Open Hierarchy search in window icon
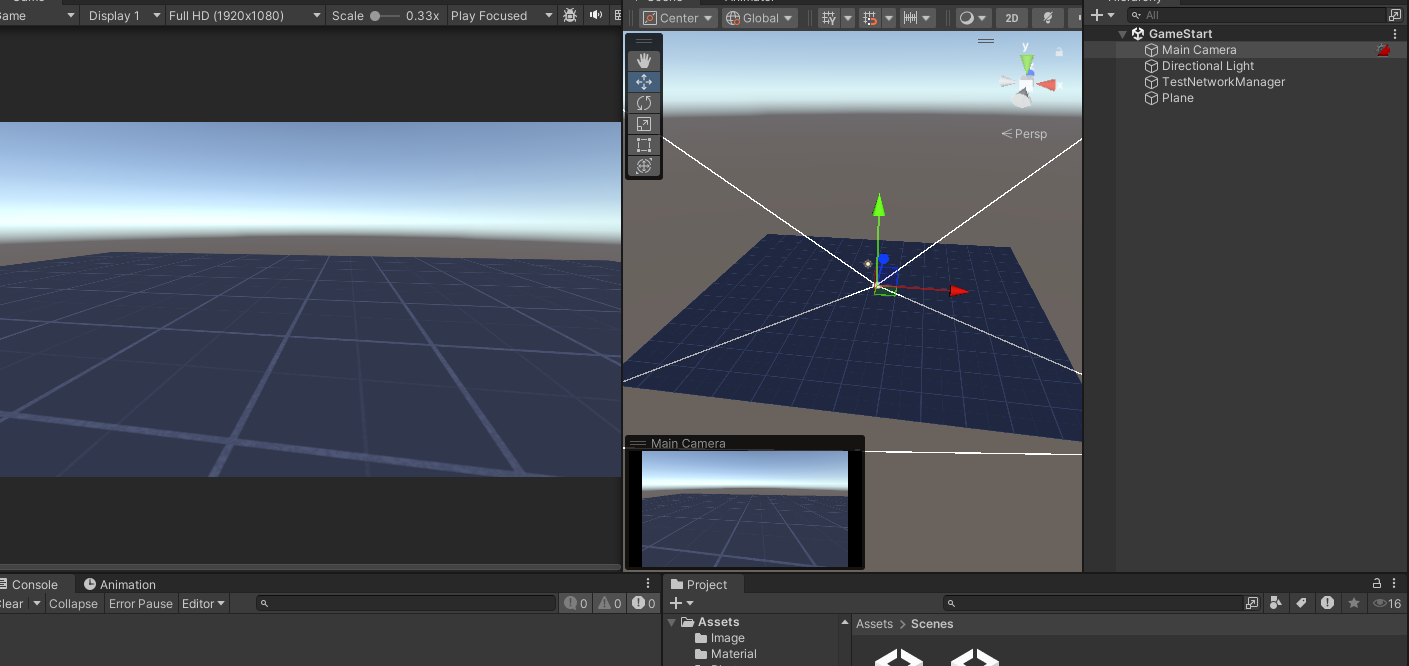Screen dimensions: 1409x666 coord(1394,15)
